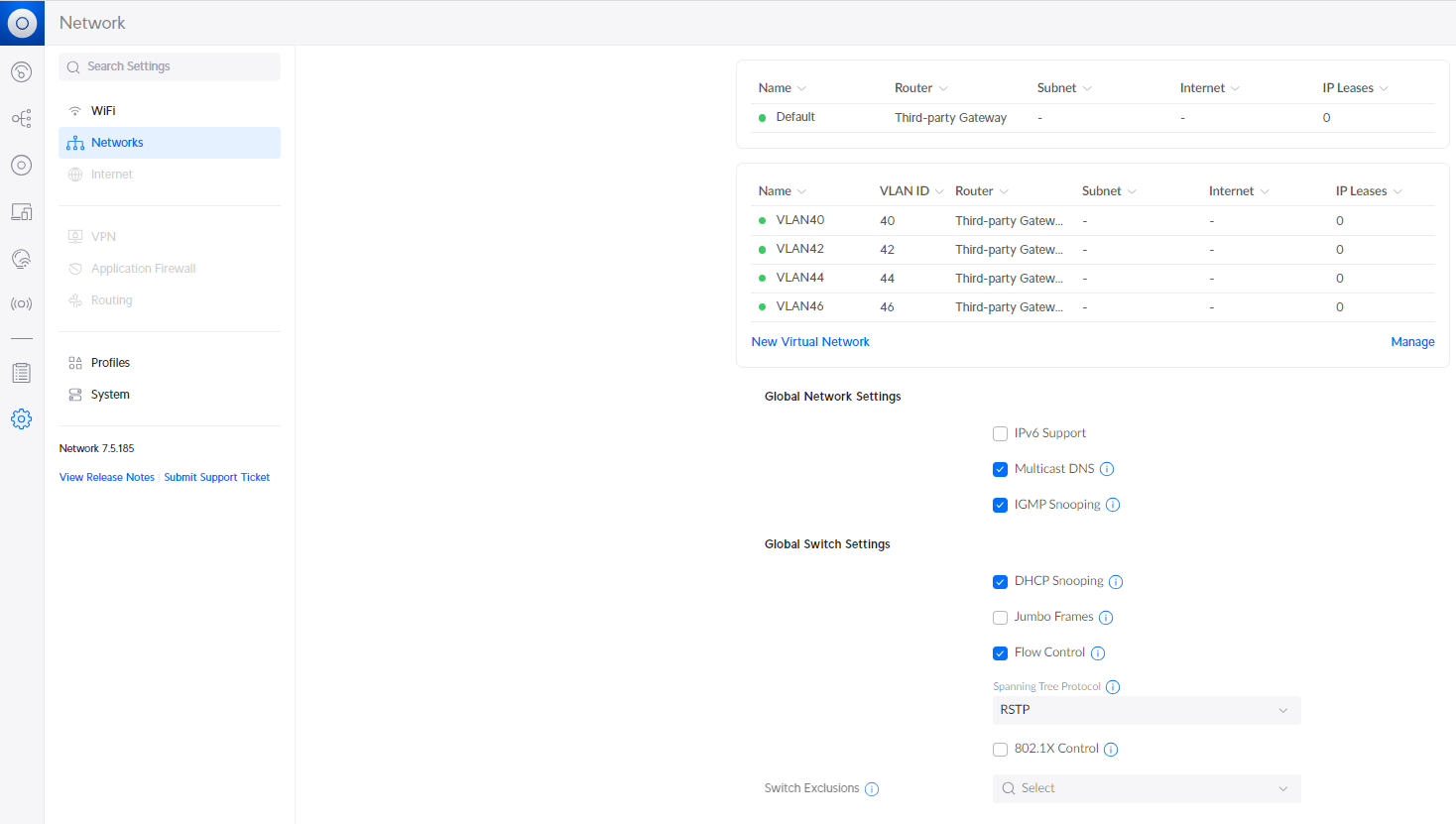This screenshot has height=824, width=1456.
Task: Sort VLAN table by IP Leases column
Action: click(1369, 191)
